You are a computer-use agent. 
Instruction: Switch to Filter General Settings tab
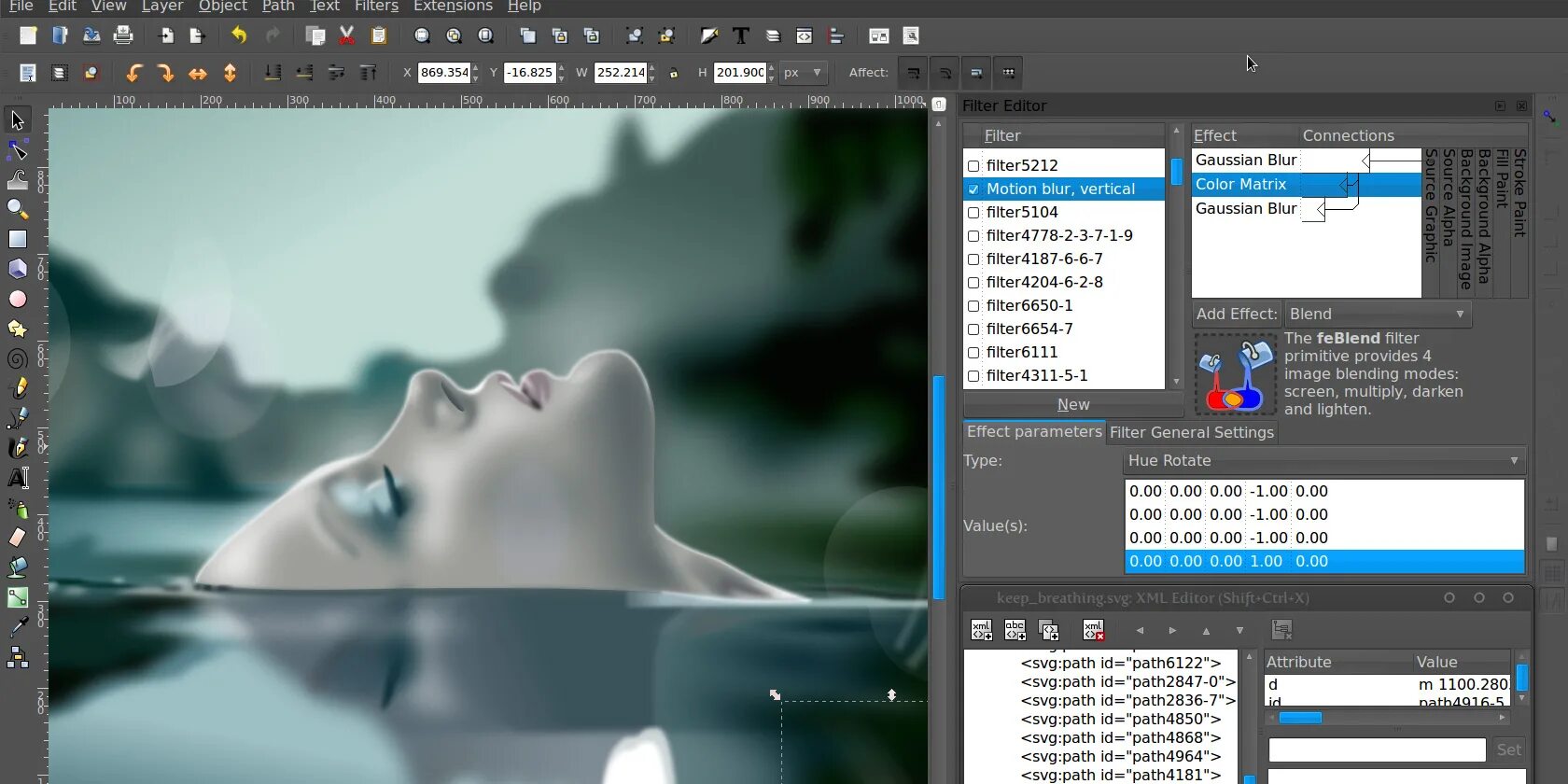(x=1191, y=433)
